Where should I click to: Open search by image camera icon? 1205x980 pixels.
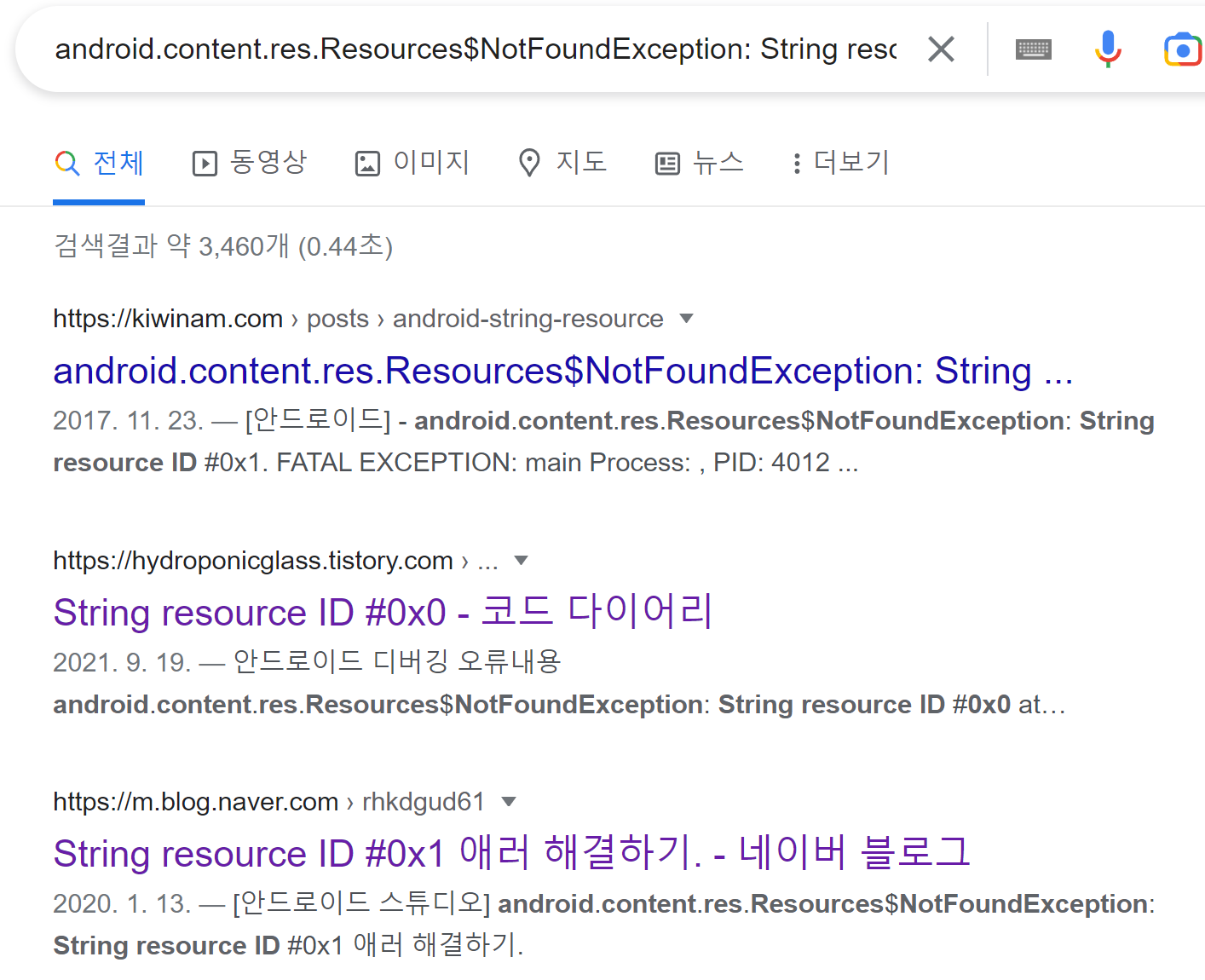tap(1184, 49)
